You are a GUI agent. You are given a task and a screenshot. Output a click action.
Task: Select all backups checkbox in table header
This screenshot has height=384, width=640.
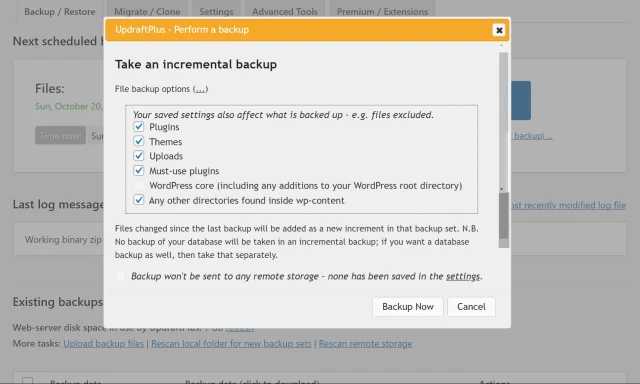click(27, 381)
